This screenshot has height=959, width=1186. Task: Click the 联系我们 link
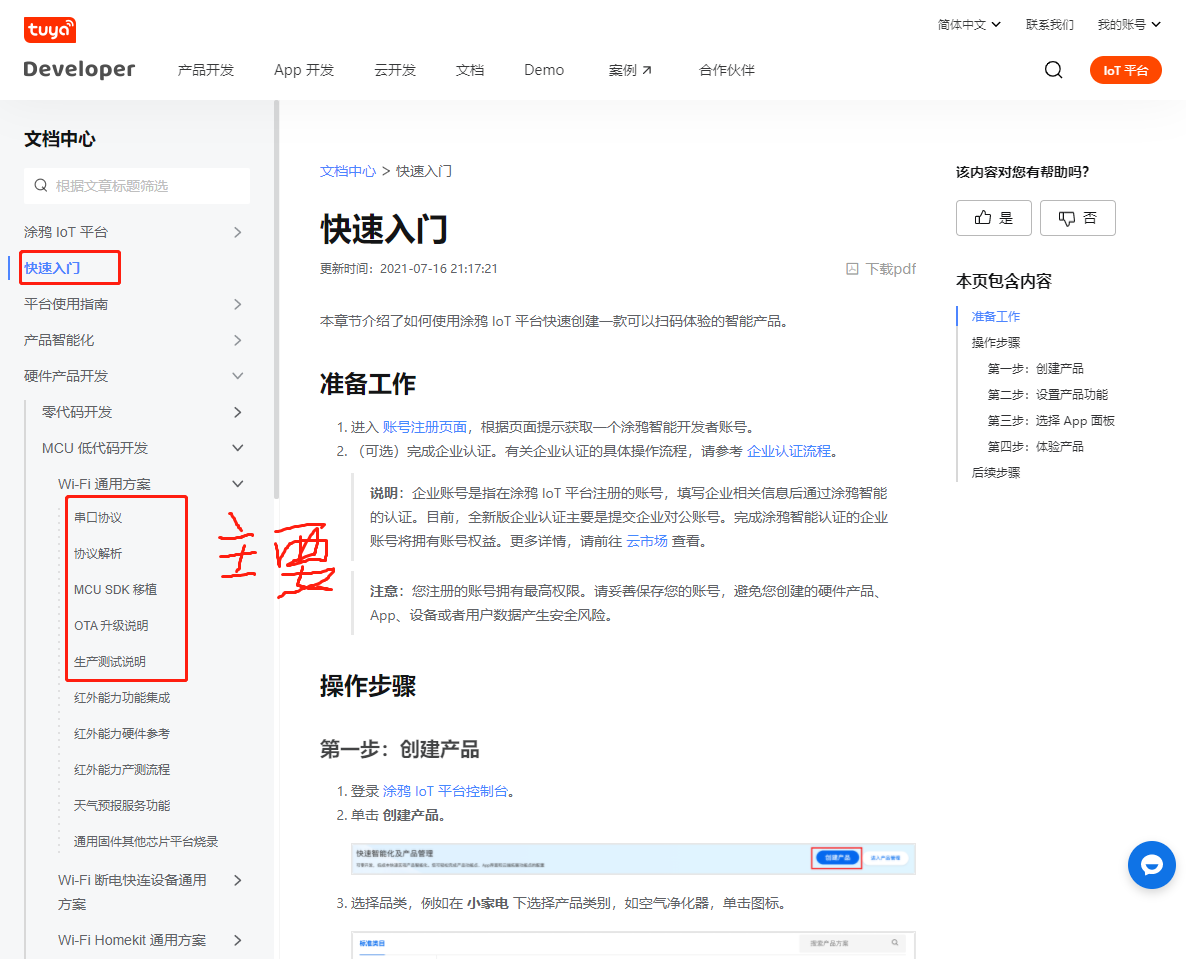pyautogui.click(x=1049, y=25)
